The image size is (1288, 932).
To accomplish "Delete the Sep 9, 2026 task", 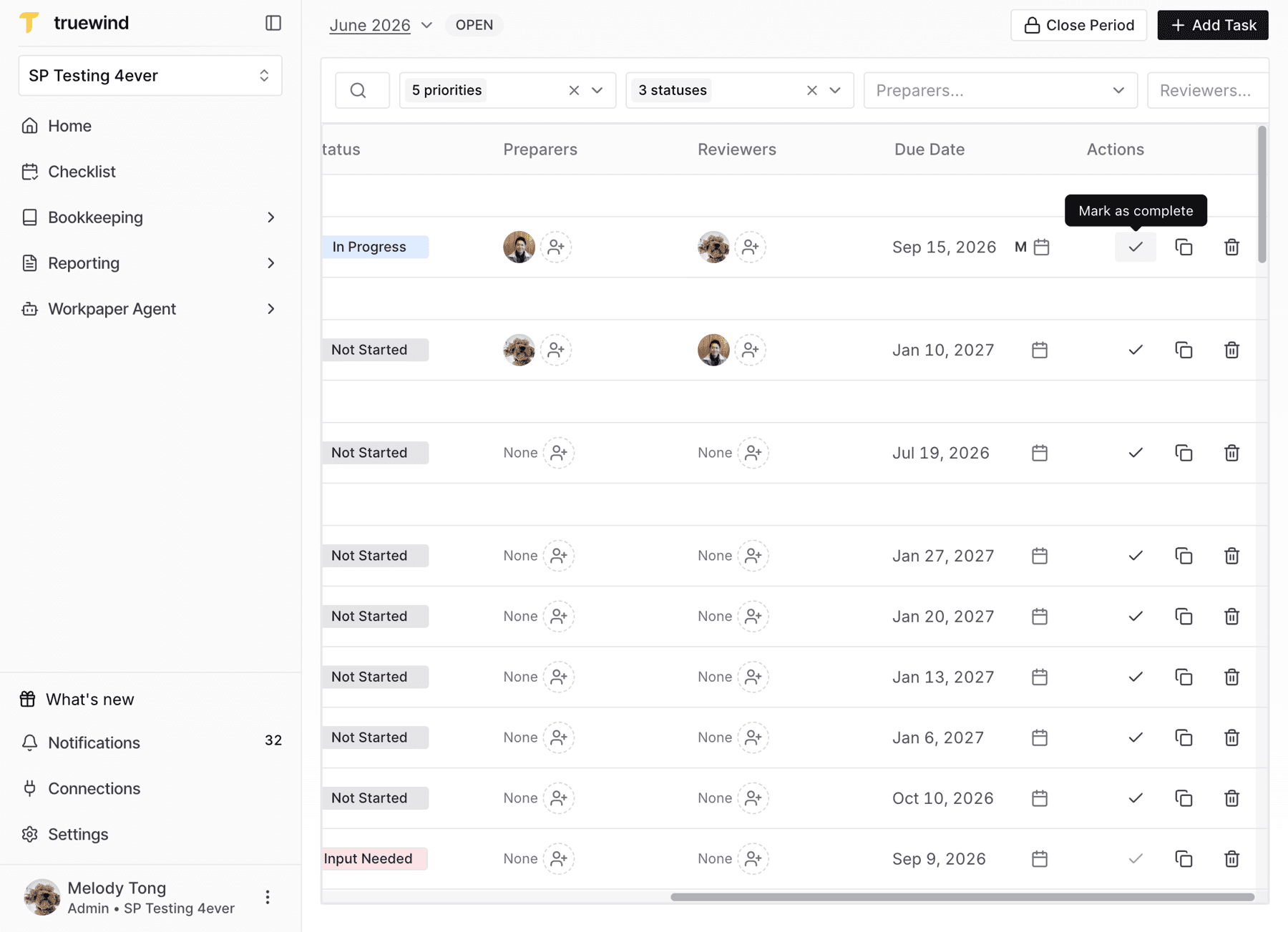I will coord(1231,858).
